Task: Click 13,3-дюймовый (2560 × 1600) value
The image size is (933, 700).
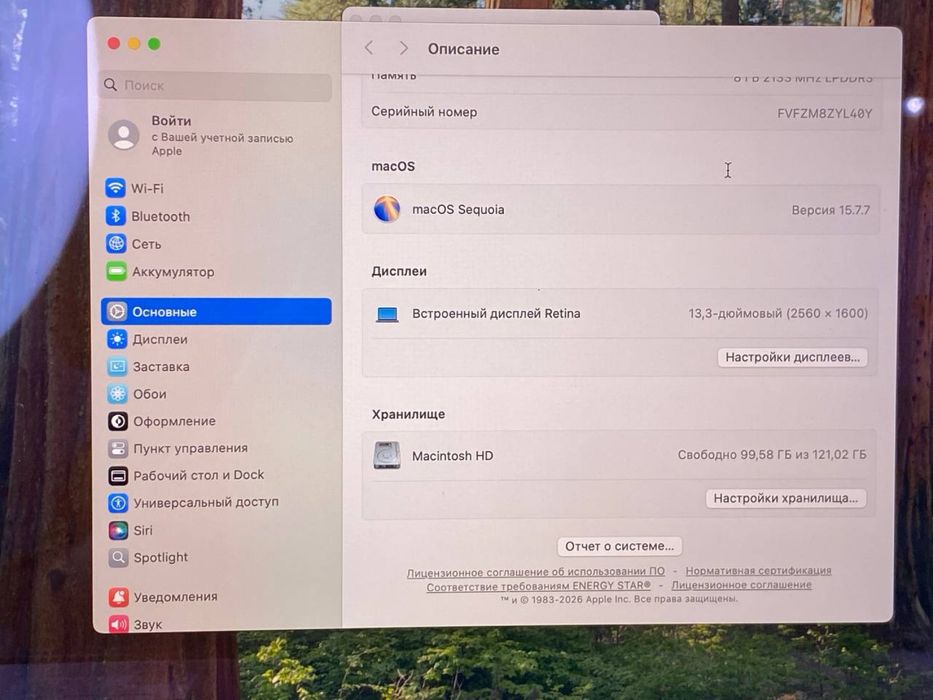Action: point(778,313)
